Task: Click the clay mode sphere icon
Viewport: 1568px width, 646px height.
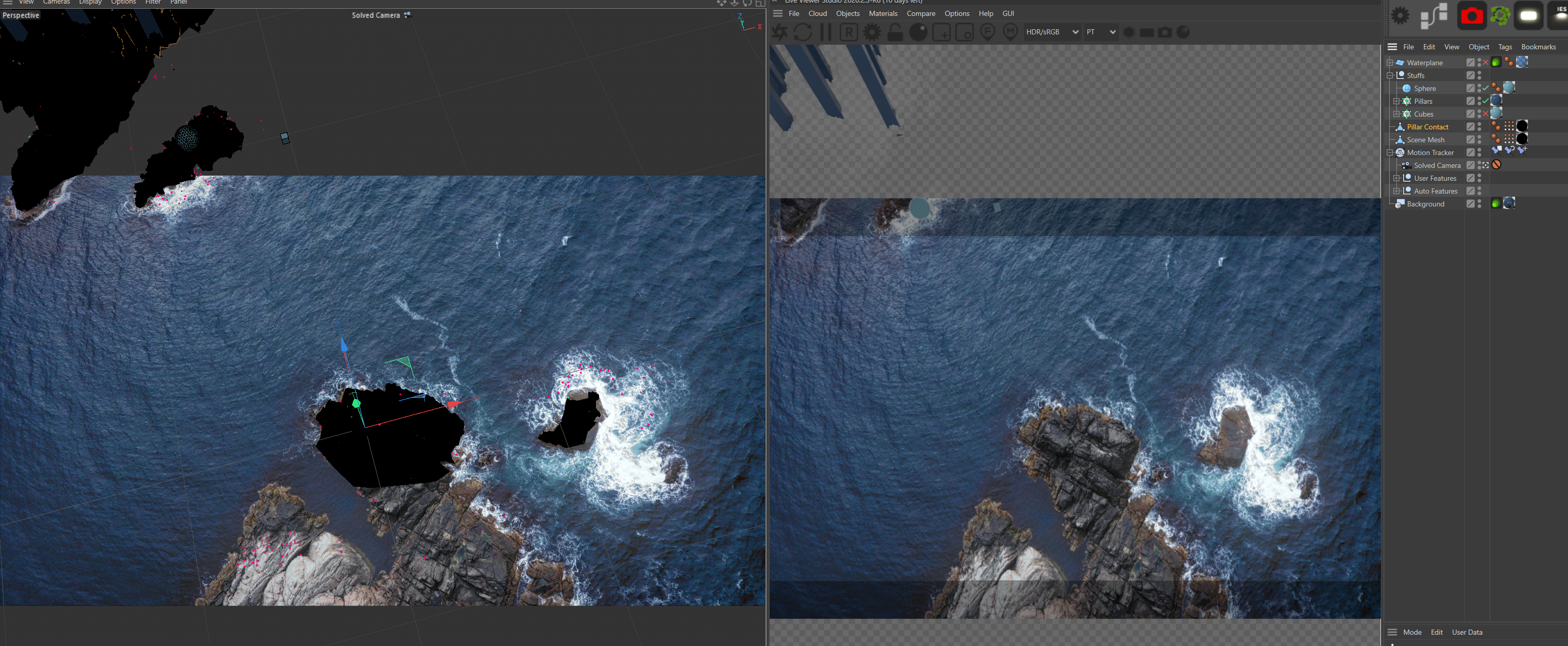Action: (x=918, y=32)
